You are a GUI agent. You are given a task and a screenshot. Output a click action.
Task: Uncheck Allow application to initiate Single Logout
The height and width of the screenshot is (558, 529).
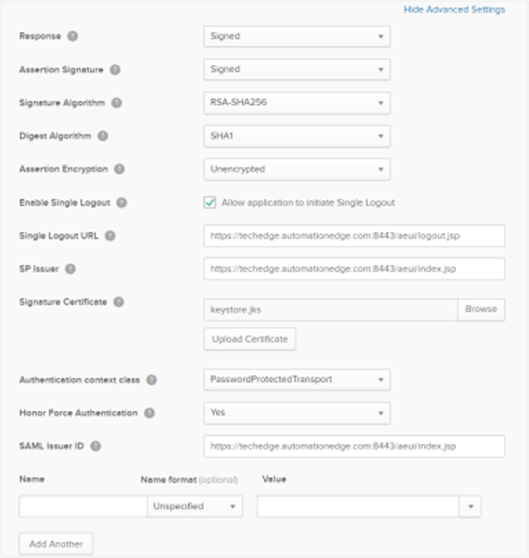pyautogui.click(x=210, y=202)
